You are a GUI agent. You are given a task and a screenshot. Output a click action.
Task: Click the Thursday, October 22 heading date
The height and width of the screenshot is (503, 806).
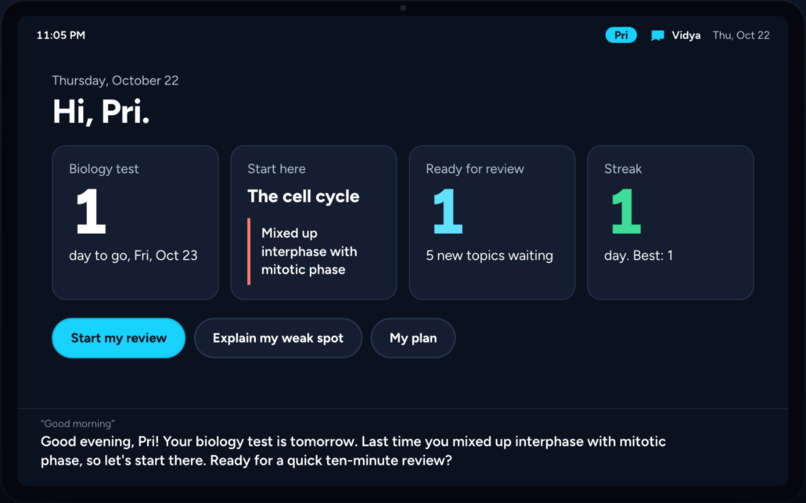pos(115,81)
